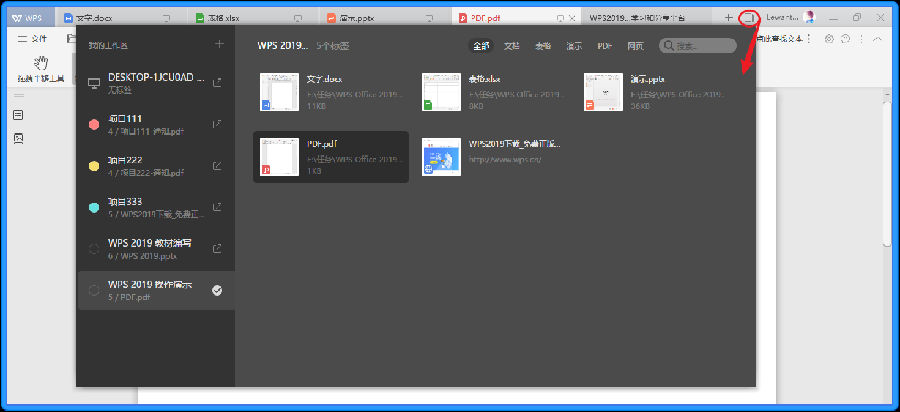Open the WPS2019下载 web page entry
This screenshot has height=412, width=900.
441,157
